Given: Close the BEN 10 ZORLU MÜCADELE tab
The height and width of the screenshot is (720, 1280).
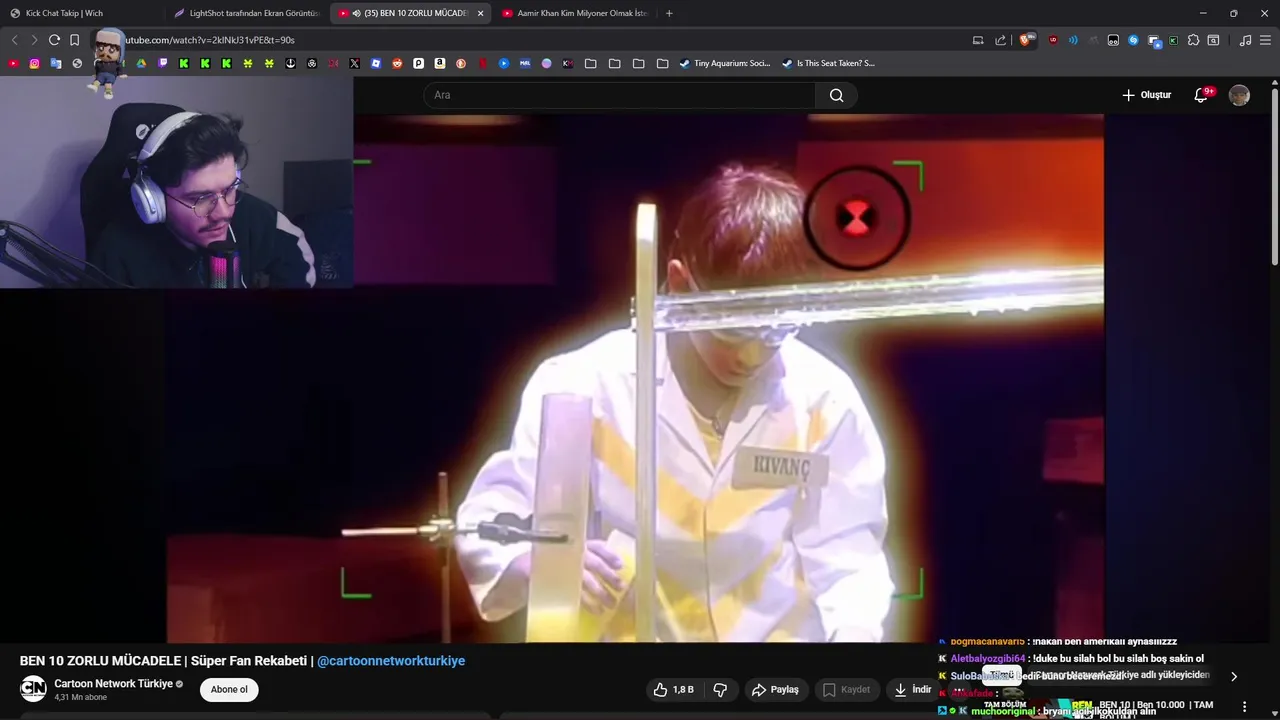Looking at the screenshot, I should 480,13.
